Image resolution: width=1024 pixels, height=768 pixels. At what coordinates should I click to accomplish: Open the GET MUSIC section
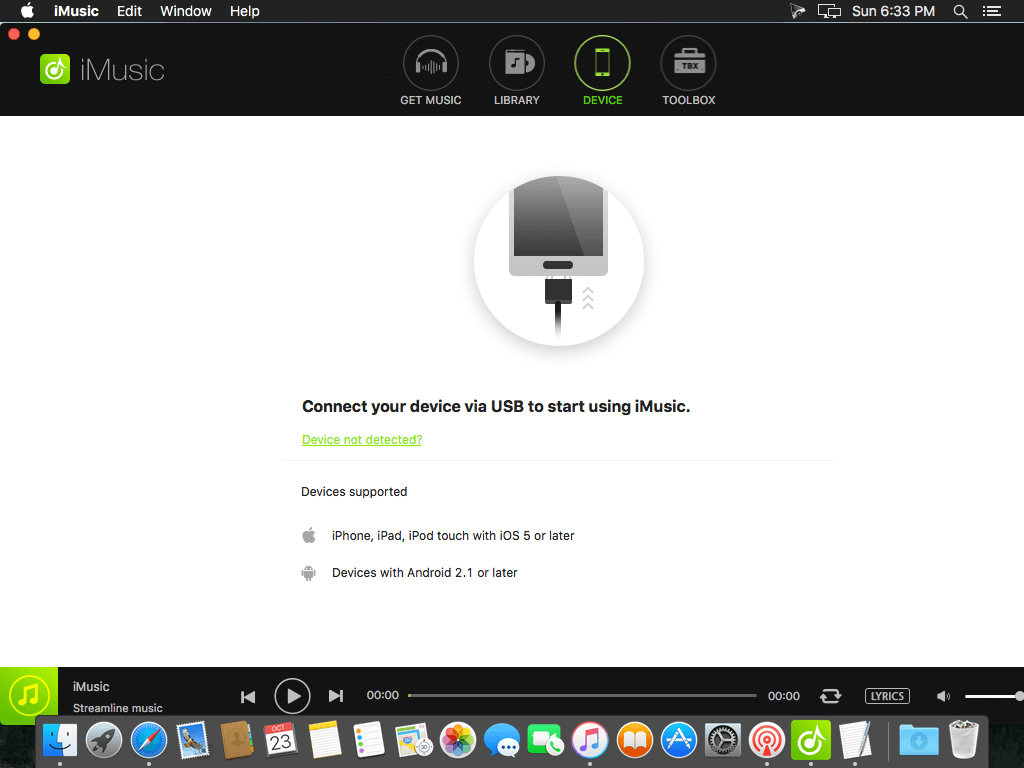430,62
